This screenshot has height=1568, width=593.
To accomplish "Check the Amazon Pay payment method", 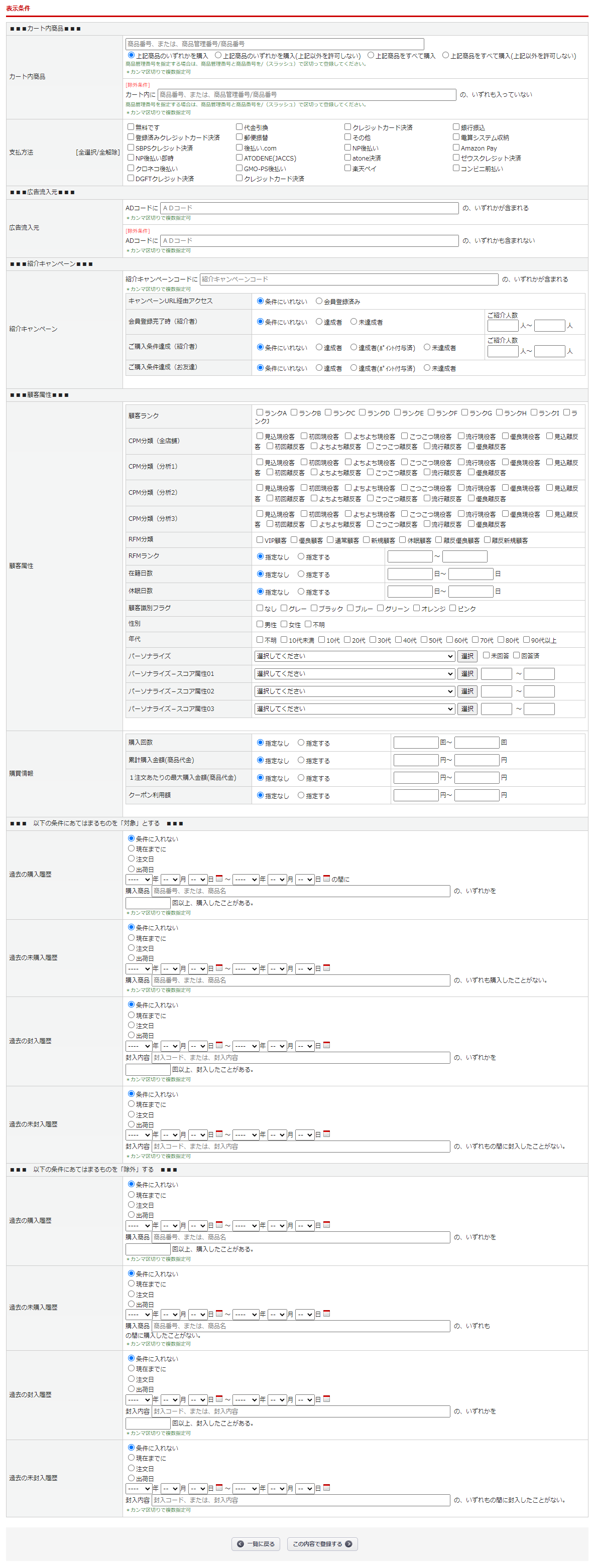I will [456, 148].
